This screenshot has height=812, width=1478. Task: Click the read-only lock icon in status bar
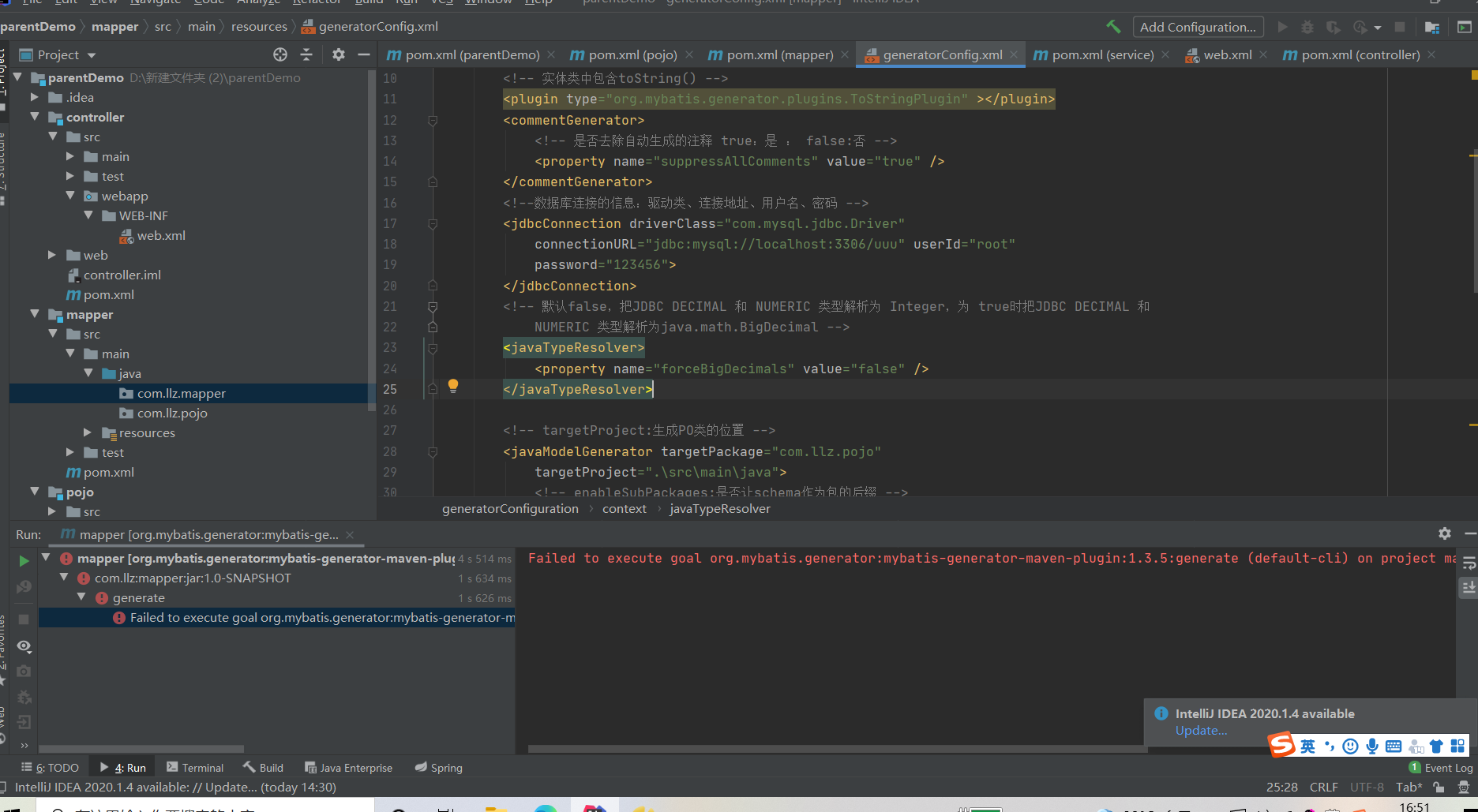1439,788
